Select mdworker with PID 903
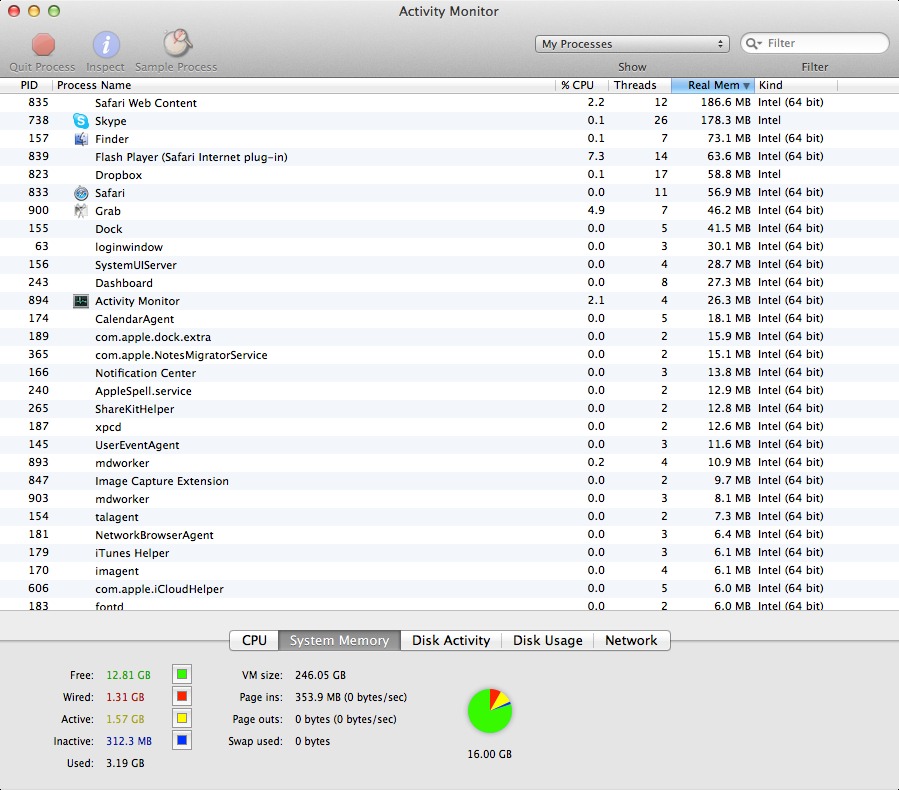 [x=450, y=498]
